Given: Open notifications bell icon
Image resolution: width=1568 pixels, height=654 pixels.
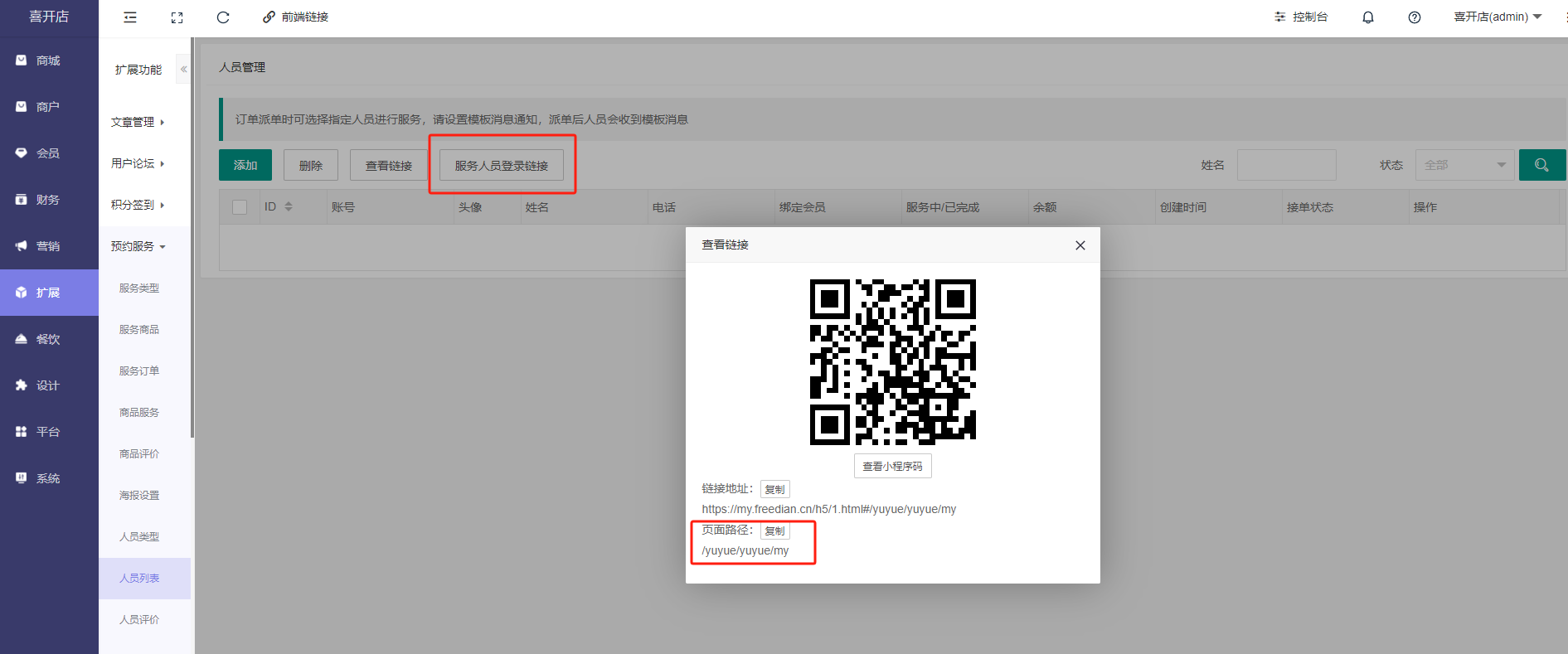Looking at the screenshot, I should (1368, 17).
